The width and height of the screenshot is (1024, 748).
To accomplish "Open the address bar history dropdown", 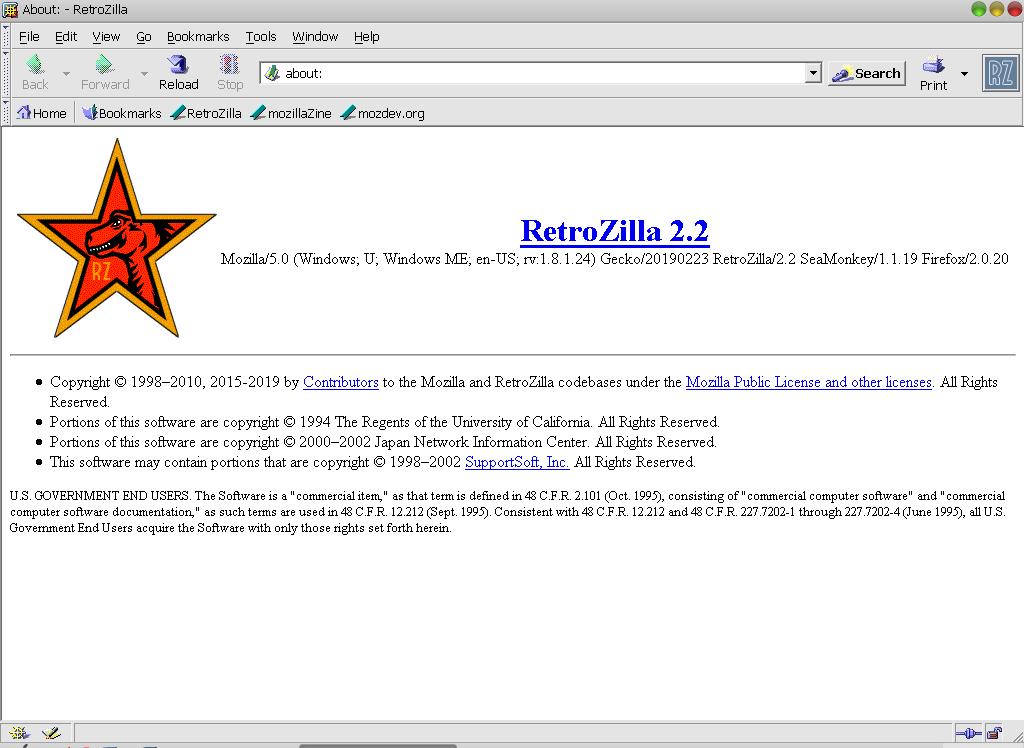I will click(812, 72).
